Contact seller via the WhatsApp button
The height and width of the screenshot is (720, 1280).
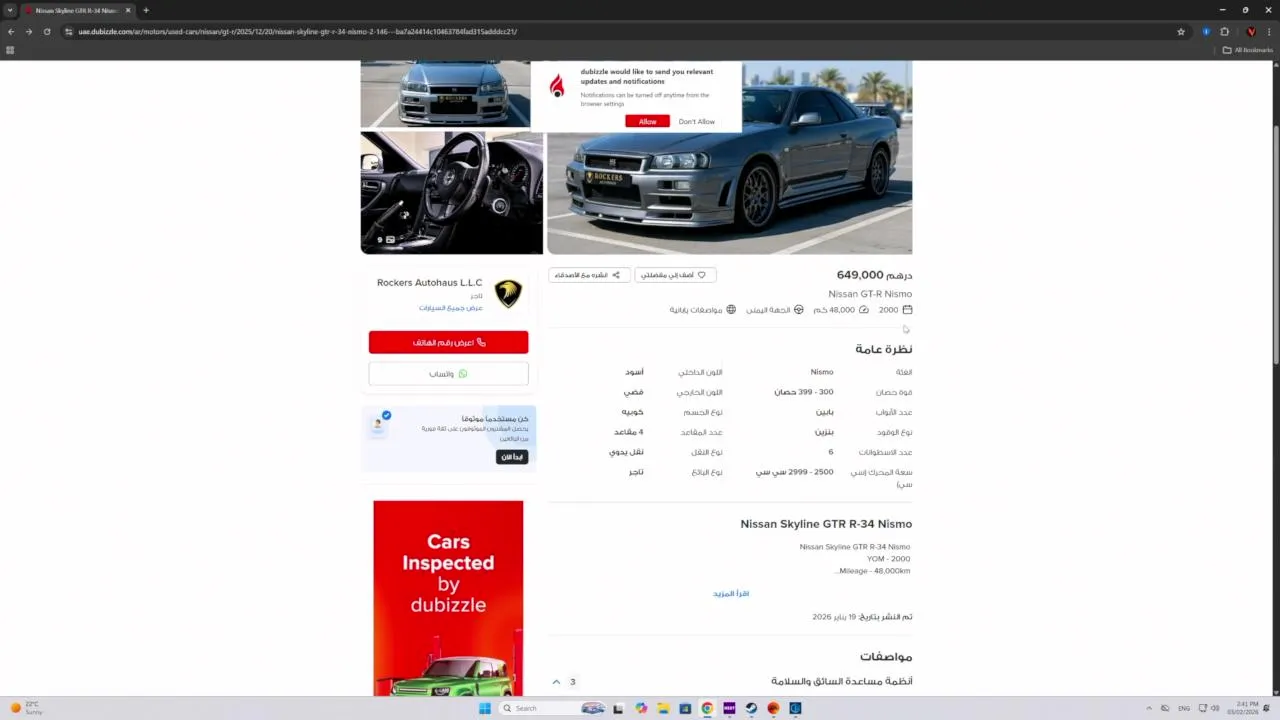(448, 374)
